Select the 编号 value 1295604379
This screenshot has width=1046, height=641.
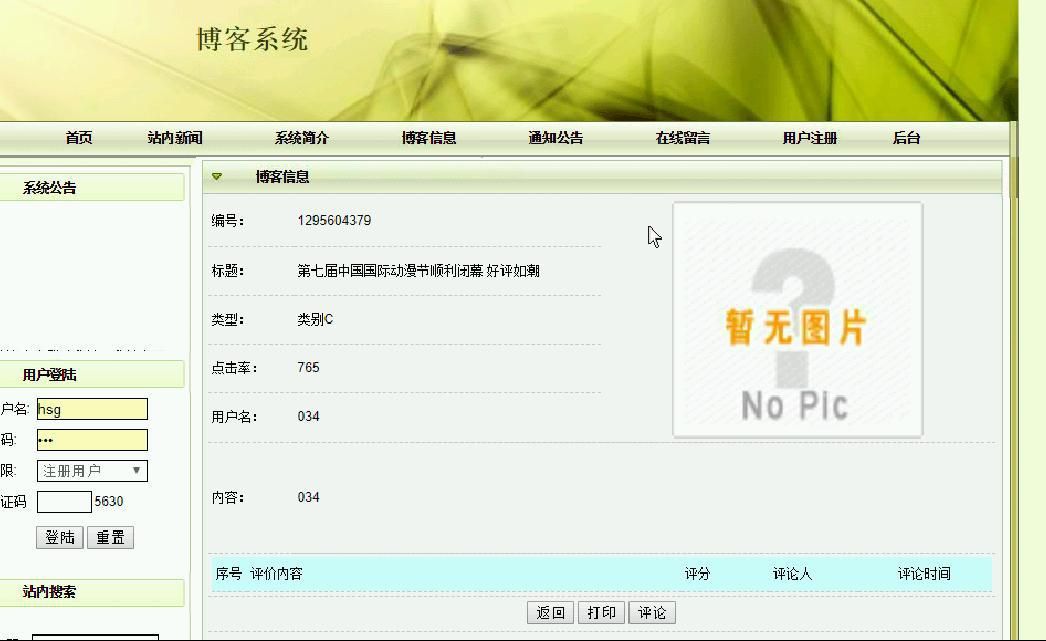click(x=334, y=221)
